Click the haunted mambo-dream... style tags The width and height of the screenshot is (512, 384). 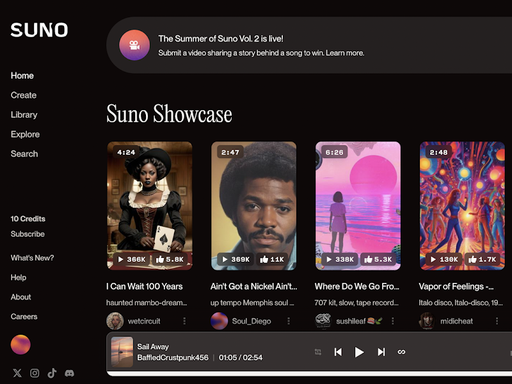pyautogui.click(x=147, y=303)
